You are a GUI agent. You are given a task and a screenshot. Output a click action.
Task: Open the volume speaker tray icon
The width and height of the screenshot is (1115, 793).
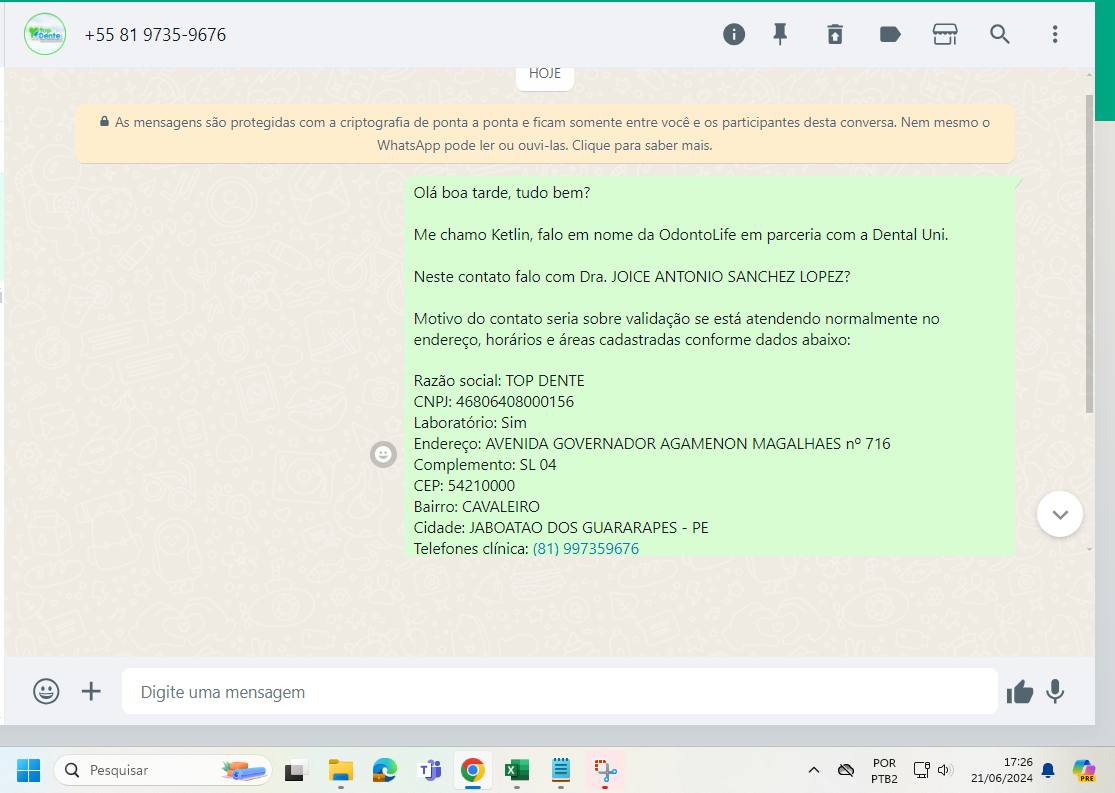click(945, 770)
